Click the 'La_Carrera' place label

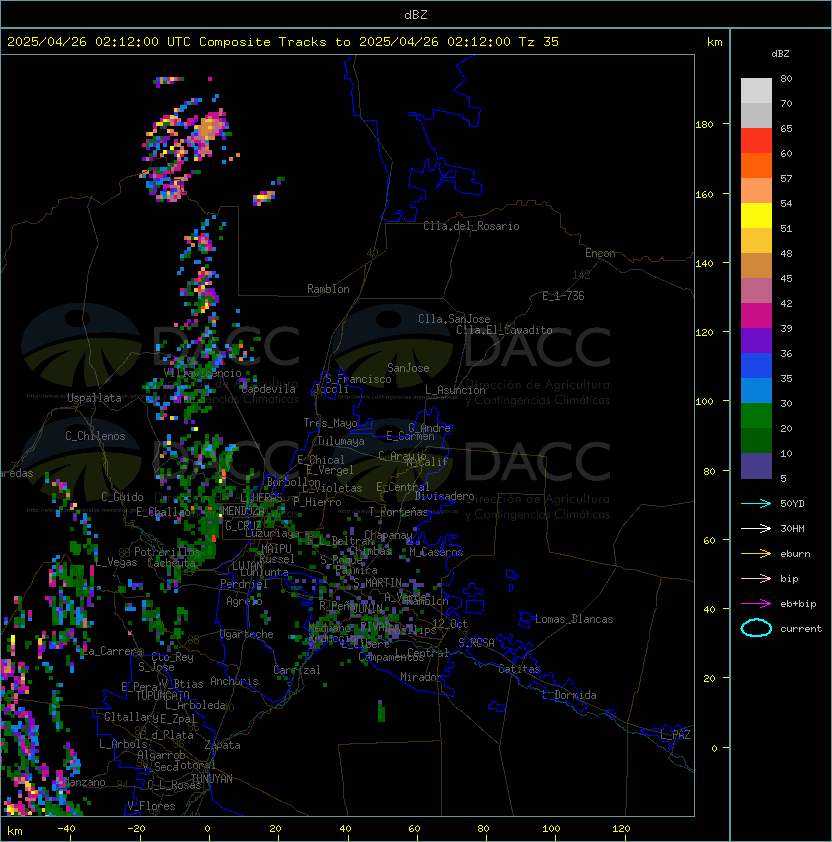click(112, 651)
